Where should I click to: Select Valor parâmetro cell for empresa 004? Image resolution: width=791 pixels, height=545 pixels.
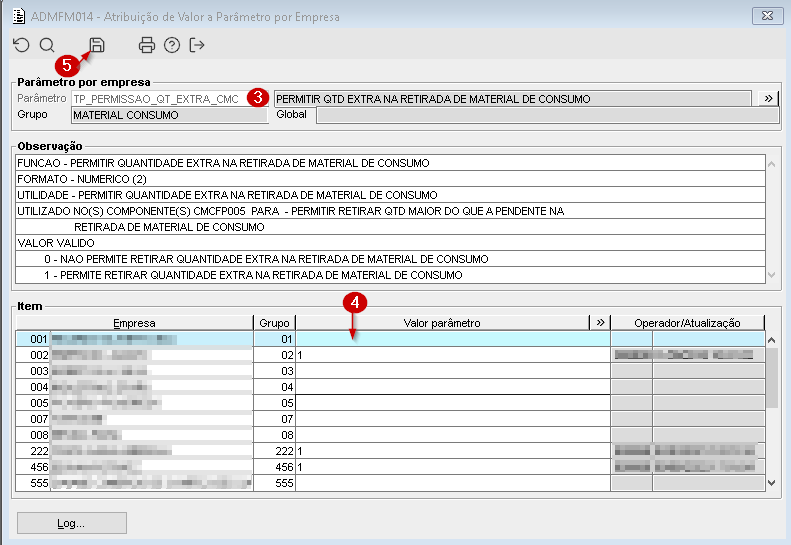(453, 387)
